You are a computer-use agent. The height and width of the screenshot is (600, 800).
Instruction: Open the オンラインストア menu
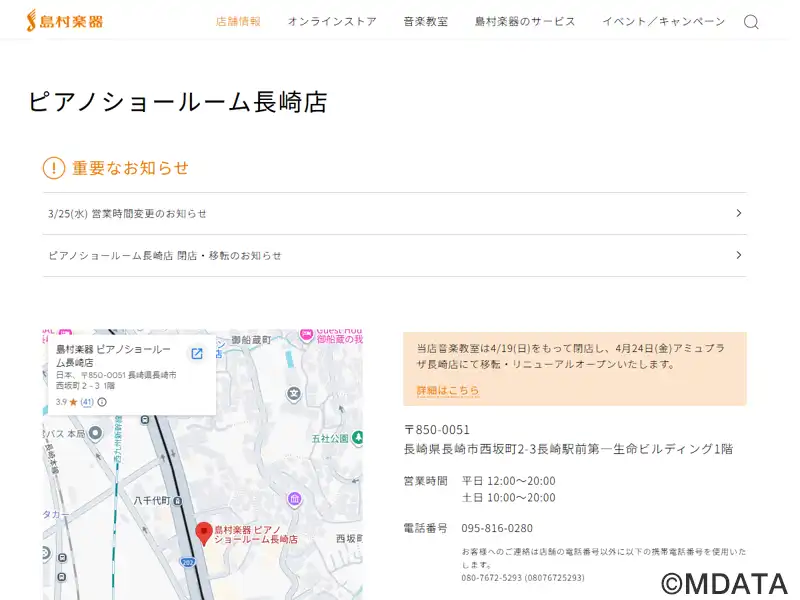(x=332, y=21)
